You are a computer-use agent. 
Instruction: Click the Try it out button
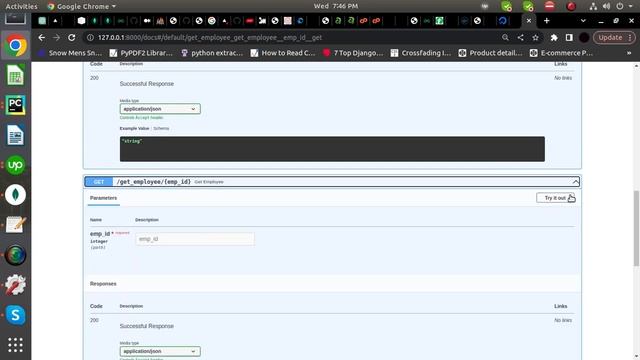556,198
